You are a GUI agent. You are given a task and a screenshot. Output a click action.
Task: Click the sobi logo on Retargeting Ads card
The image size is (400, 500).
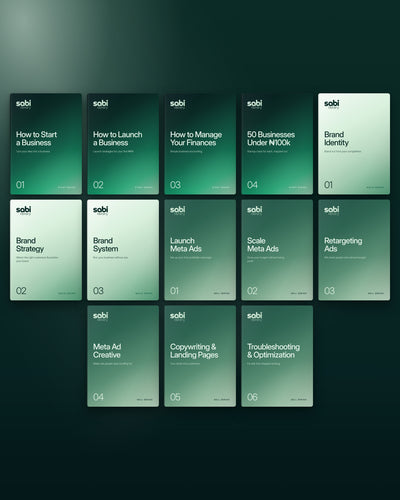[x=332, y=210]
